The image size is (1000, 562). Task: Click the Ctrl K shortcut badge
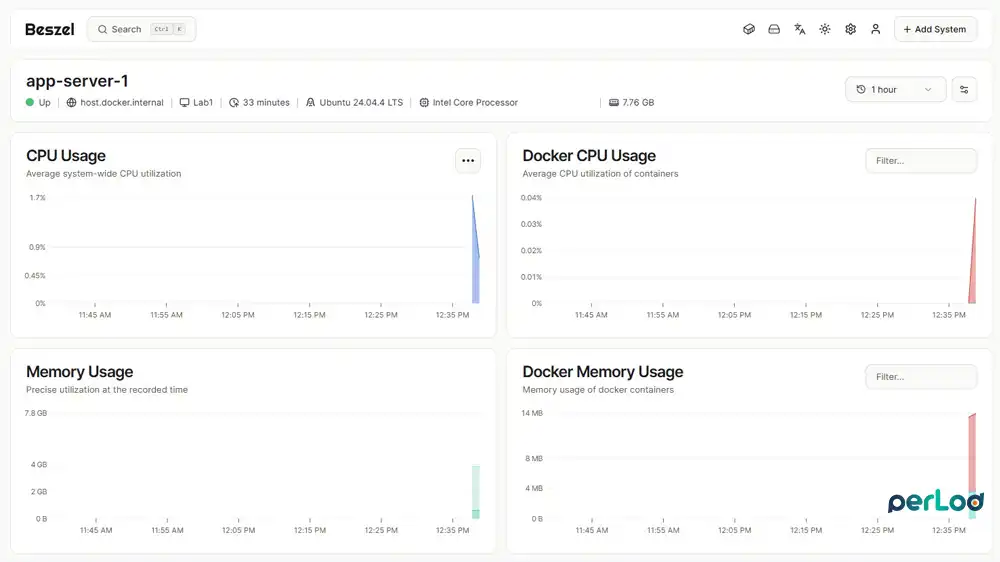168,29
